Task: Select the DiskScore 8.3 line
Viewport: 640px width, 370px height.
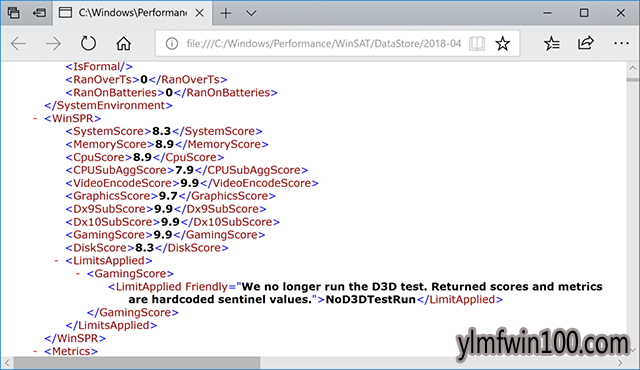Action: click(147, 248)
